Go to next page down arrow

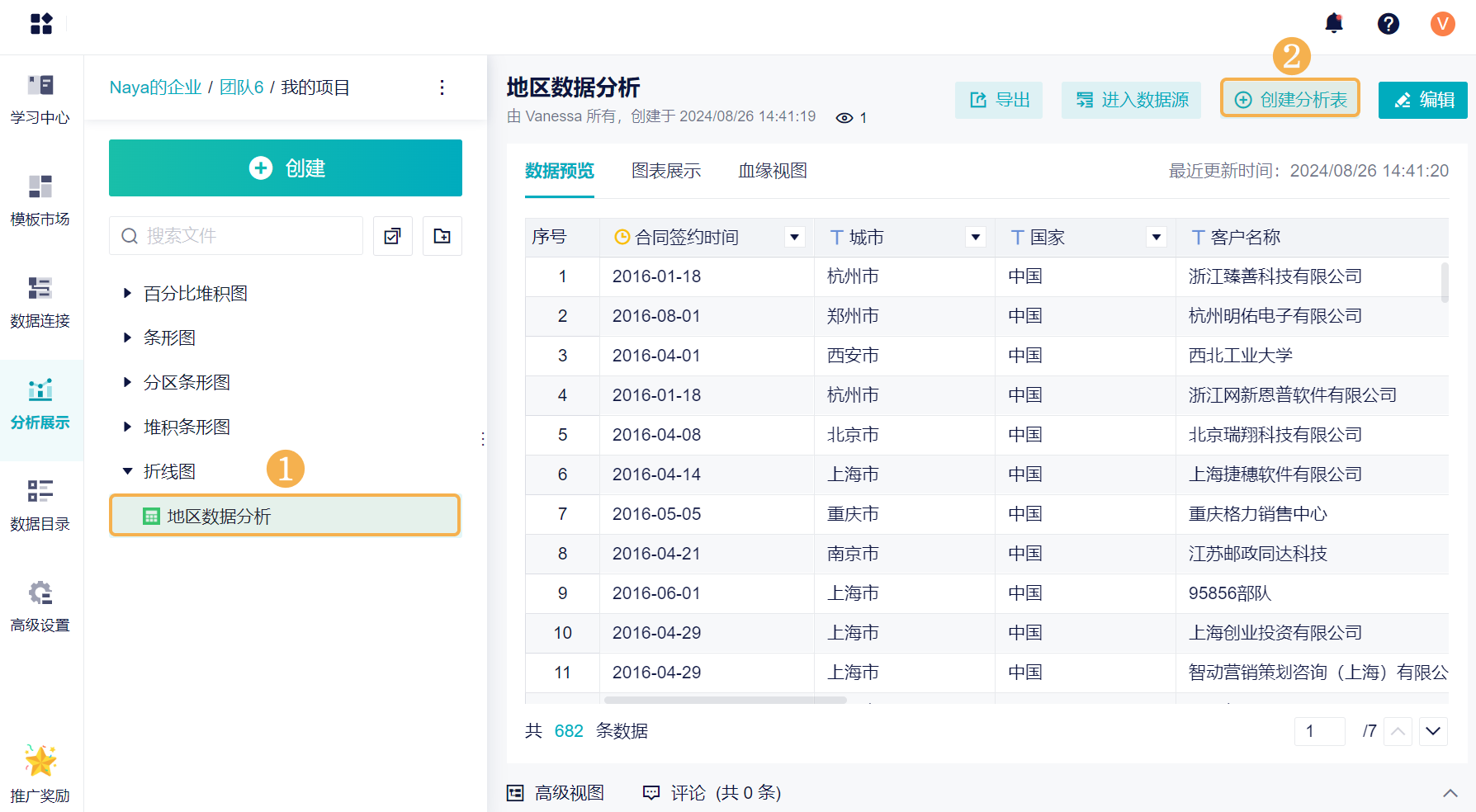[x=1433, y=731]
